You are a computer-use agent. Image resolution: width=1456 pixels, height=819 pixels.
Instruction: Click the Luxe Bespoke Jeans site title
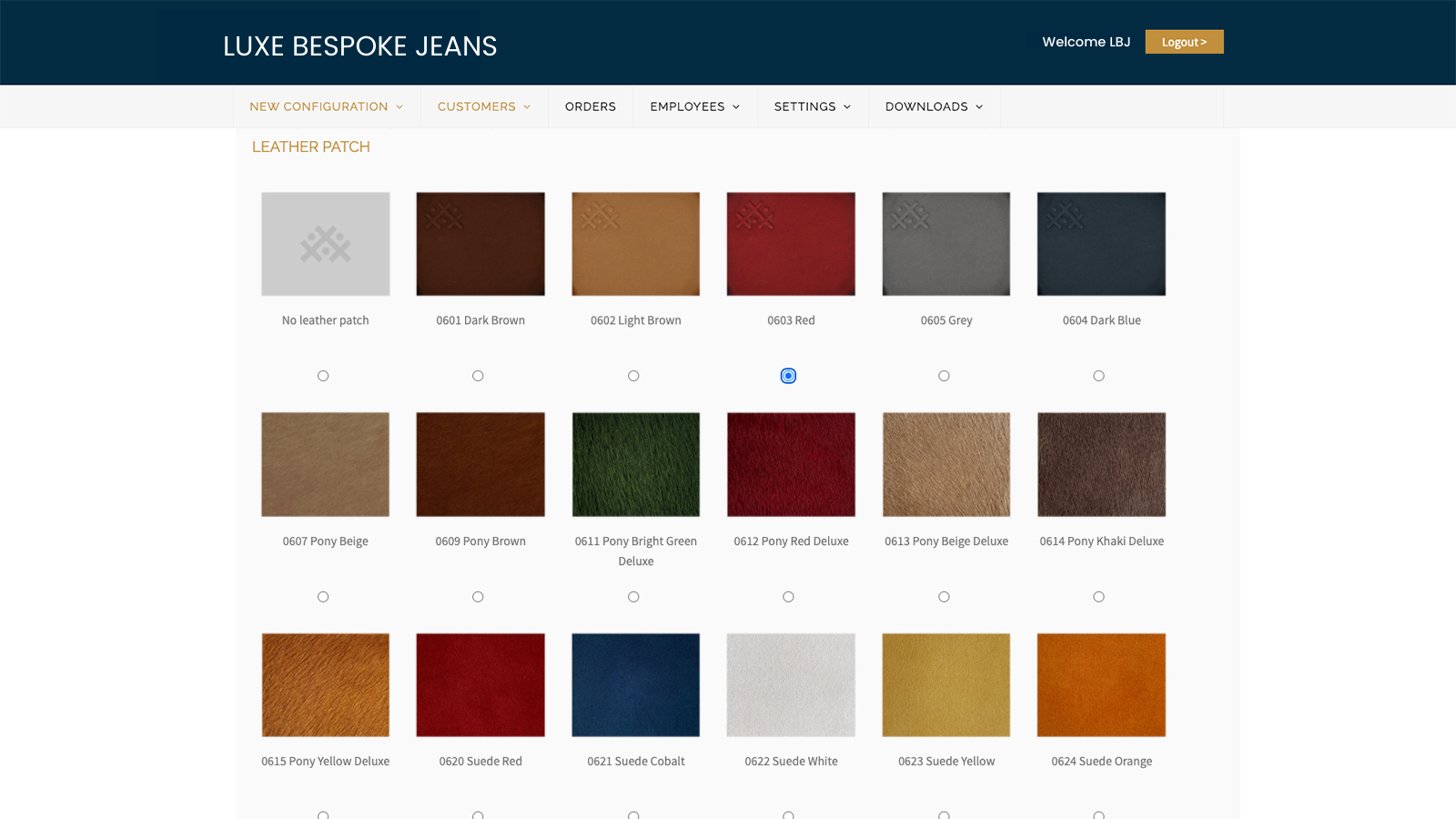coord(359,46)
